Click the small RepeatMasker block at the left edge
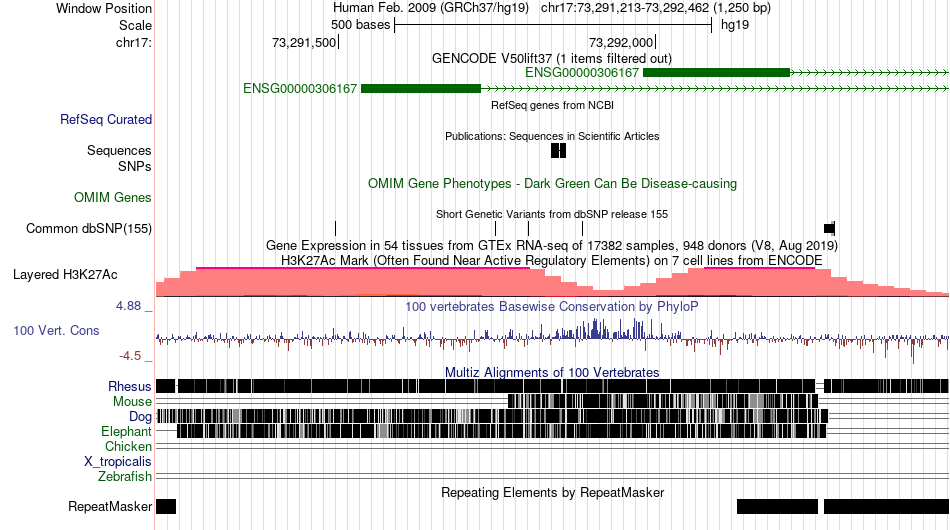Viewport: 950px width, 530px height. [x=166, y=506]
